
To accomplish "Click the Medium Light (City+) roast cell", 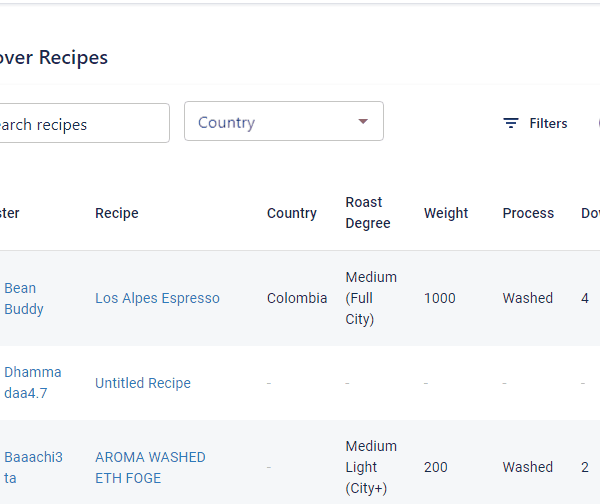I will [371, 467].
